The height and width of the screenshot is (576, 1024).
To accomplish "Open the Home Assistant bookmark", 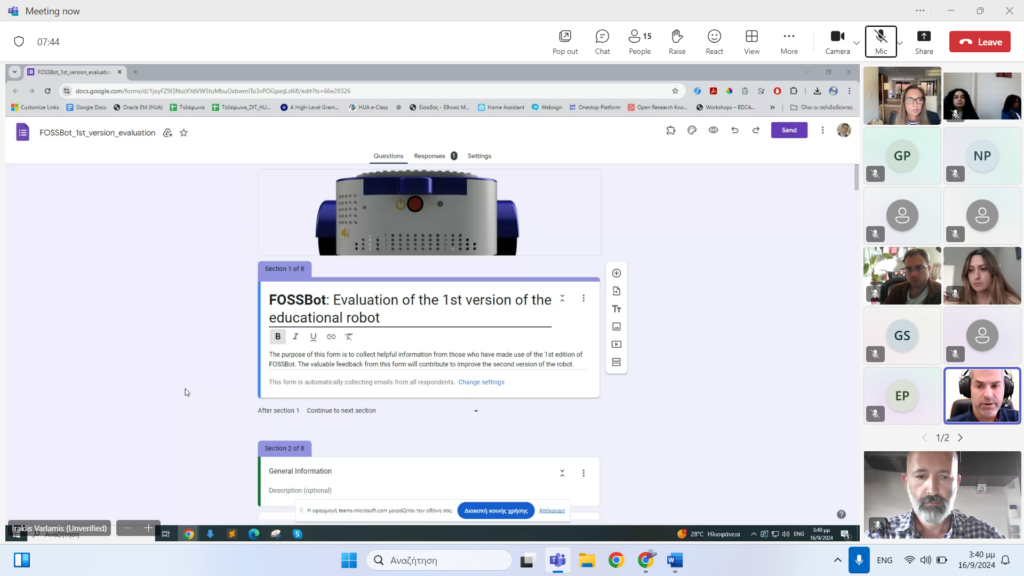I will (500, 107).
